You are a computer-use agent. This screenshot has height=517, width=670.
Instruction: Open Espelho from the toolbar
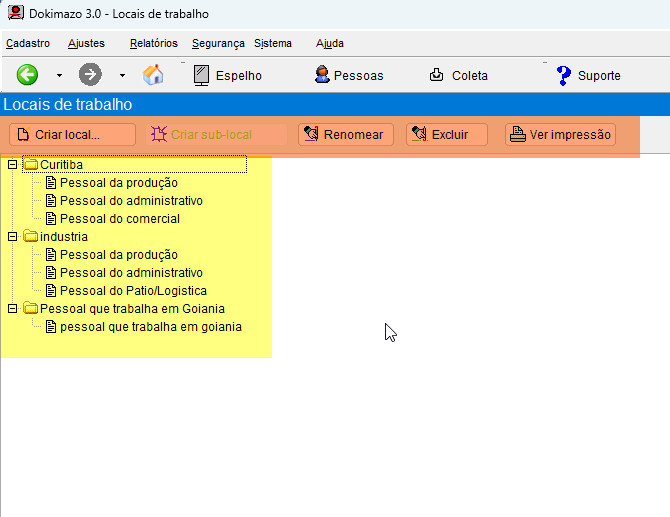pyautogui.click(x=227, y=75)
